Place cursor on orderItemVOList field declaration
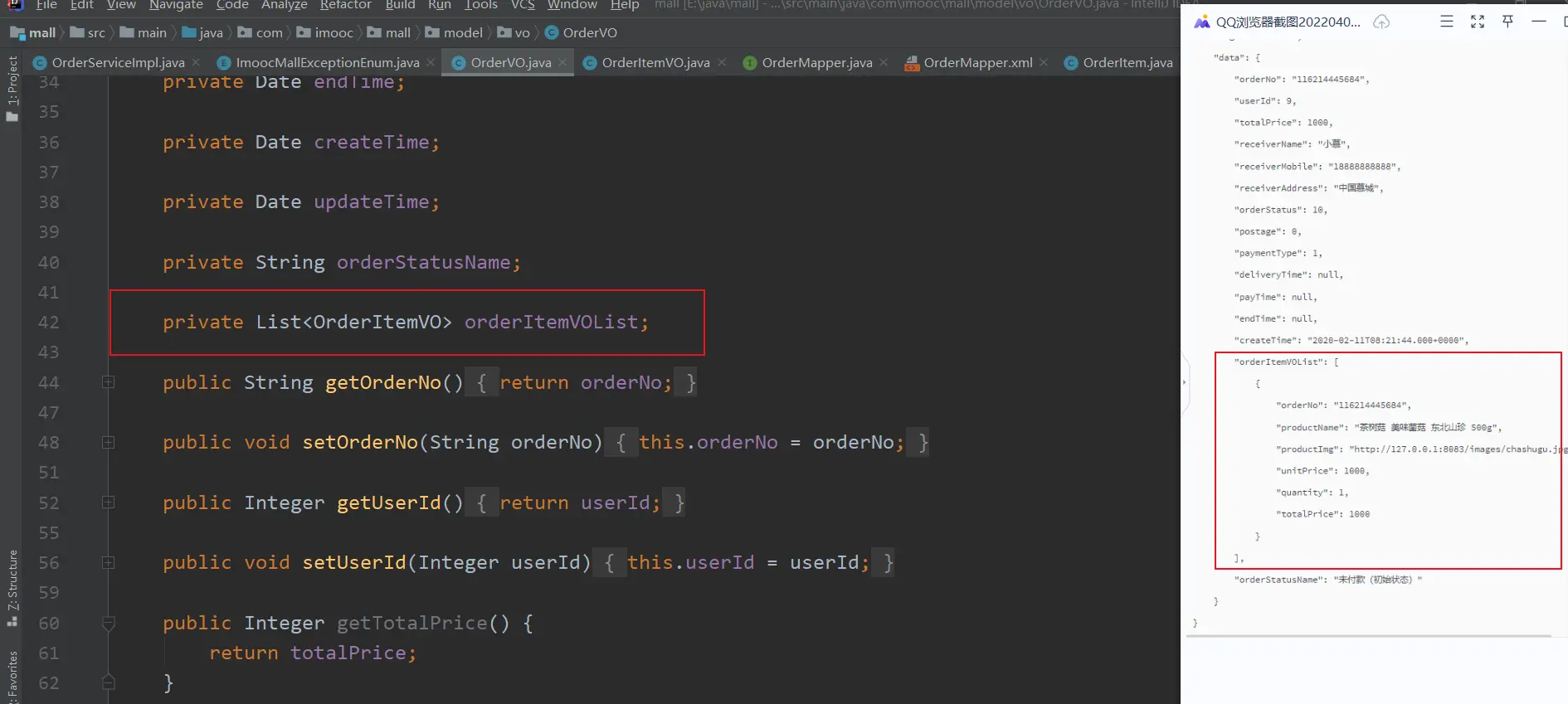 pos(551,323)
